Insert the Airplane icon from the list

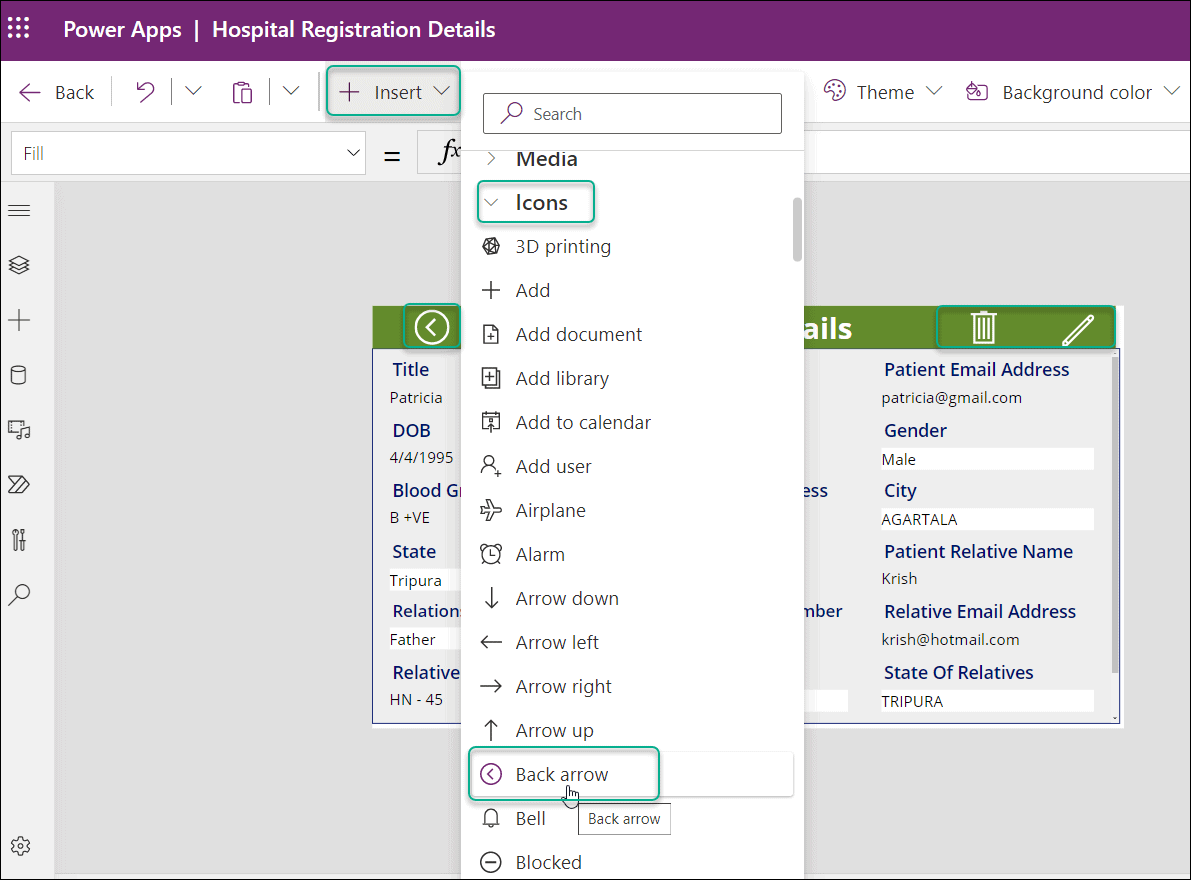coord(550,510)
